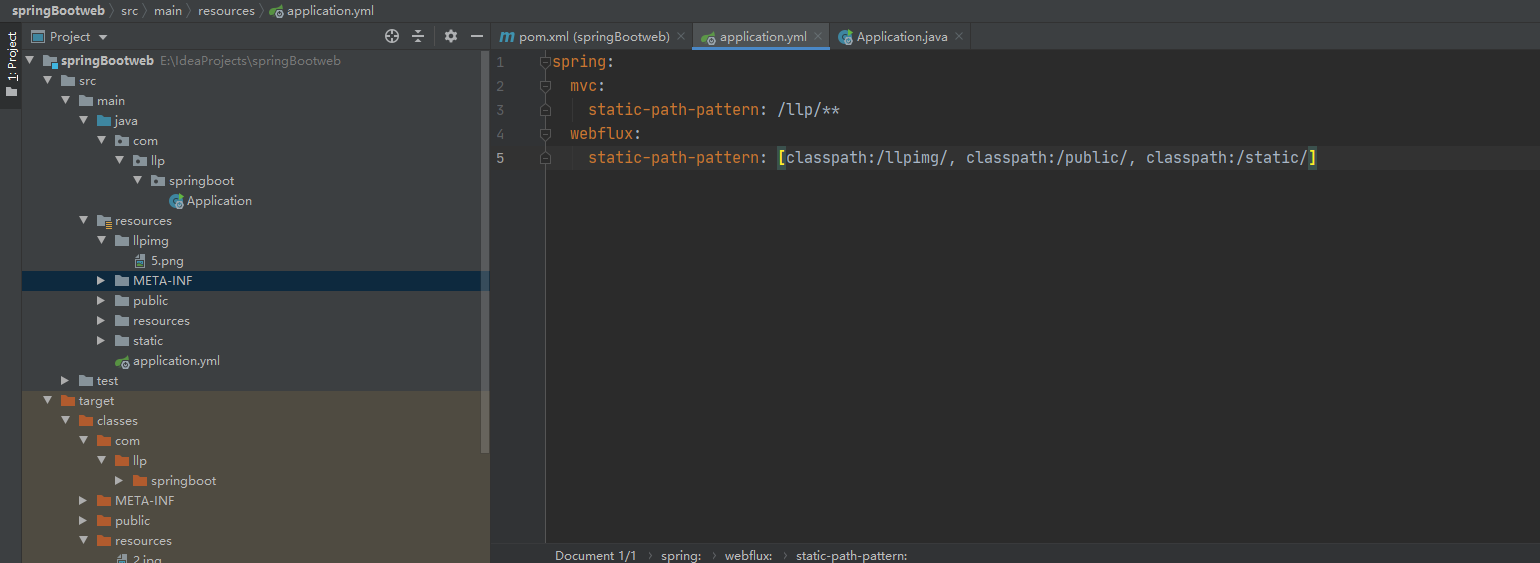Image resolution: width=1540 pixels, height=563 pixels.
Task: Open Project panel settings gear
Action: tap(451, 36)
